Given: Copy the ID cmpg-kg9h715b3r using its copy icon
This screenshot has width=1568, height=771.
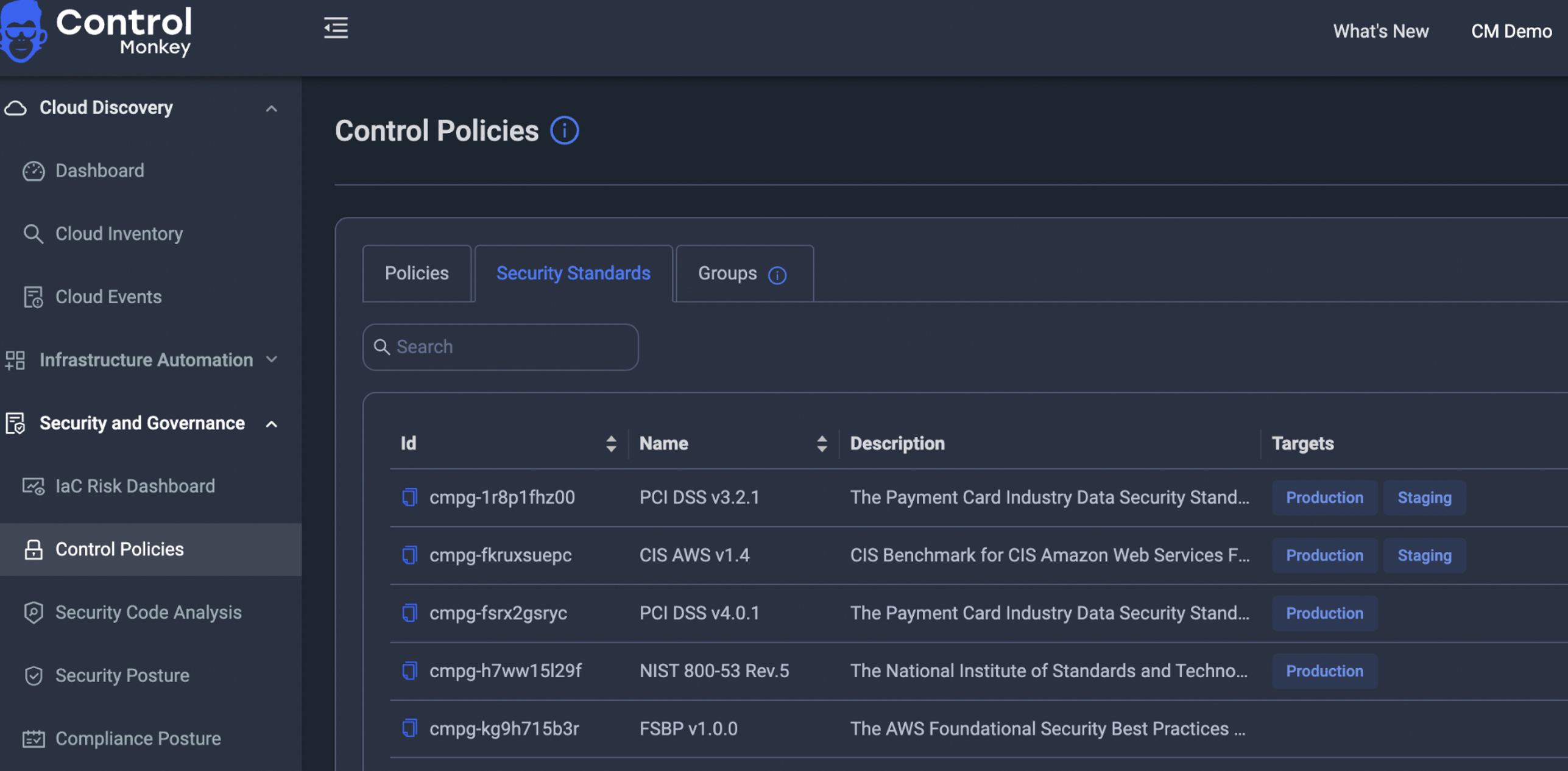Looking at the screenshot, I should coord(409,728).
